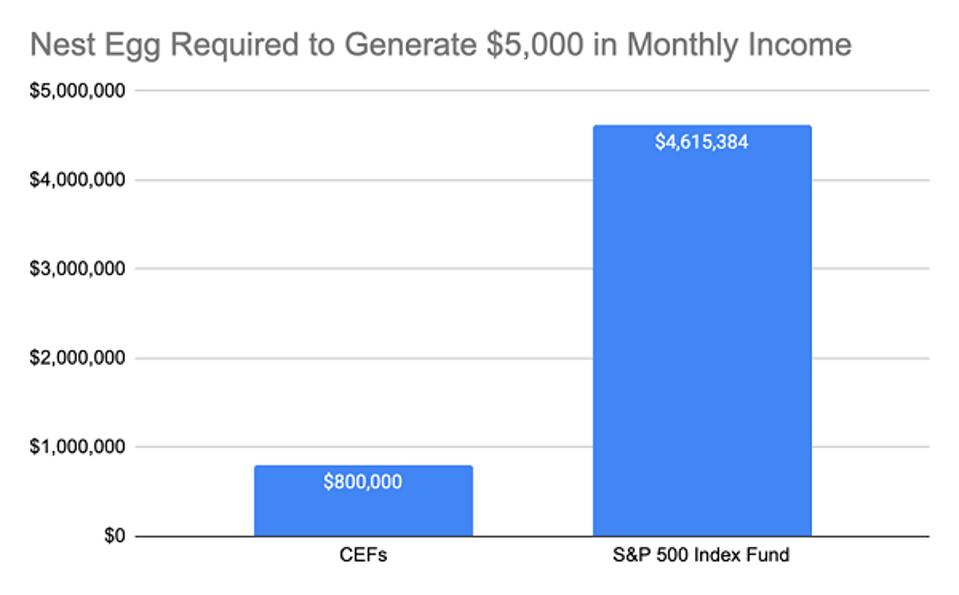Screen dimensions: 959x595
Task: Click the chart title text
Action: click(x=440, y=45)
